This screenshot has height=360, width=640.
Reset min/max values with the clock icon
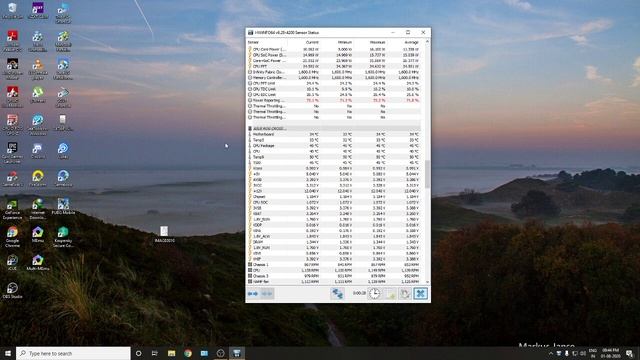(374, 293)
